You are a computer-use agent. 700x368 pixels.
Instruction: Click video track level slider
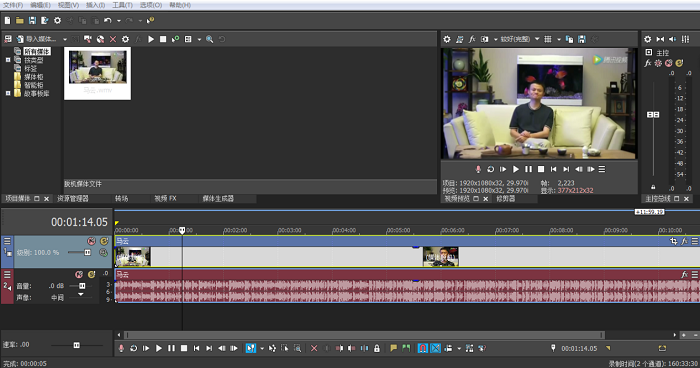click(88, 253)
